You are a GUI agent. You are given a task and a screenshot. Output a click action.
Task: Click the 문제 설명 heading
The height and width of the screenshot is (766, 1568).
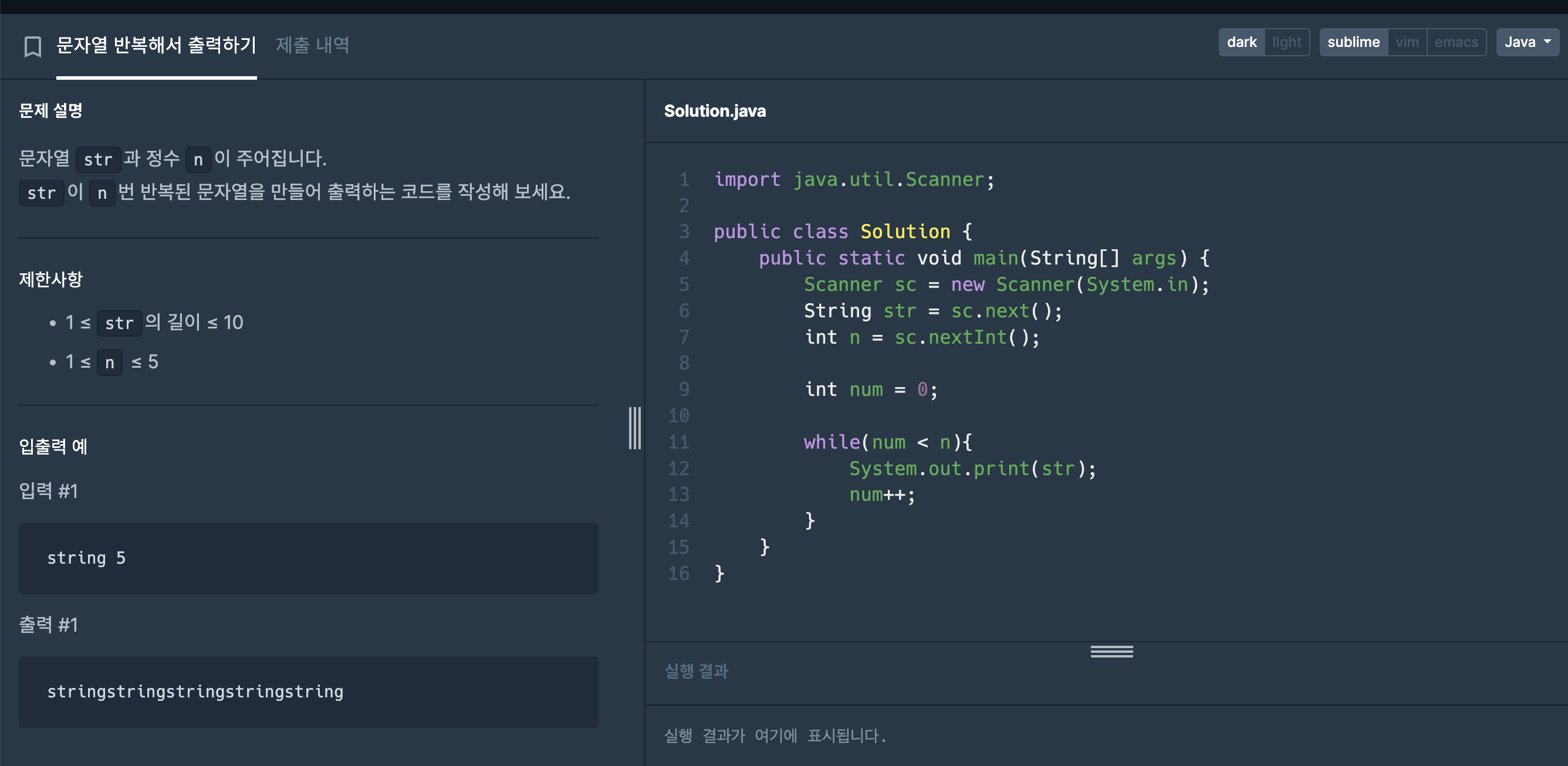tap(50, 110)
